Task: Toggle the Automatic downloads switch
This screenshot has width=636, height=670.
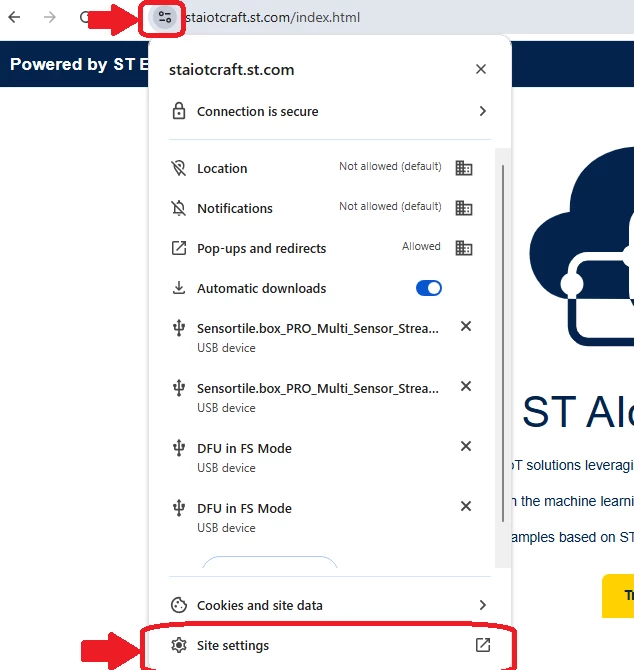Action: 429,288
